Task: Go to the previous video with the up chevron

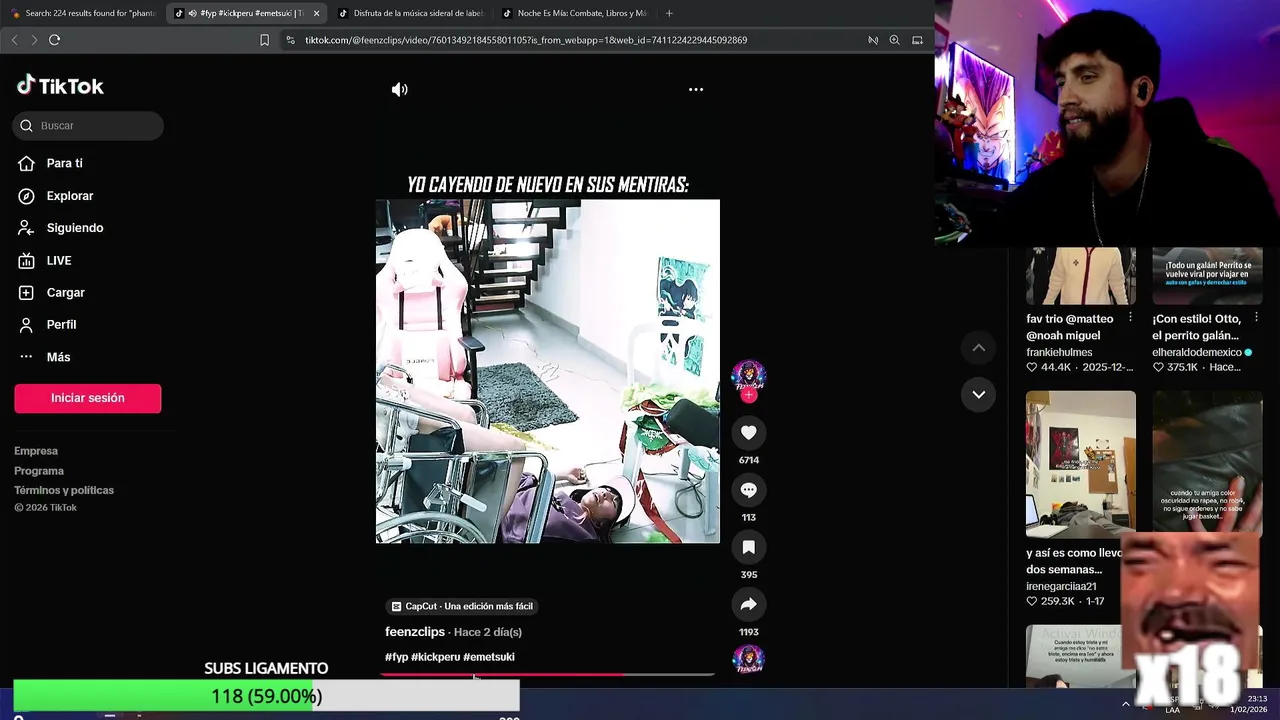Action: [979, 347]
